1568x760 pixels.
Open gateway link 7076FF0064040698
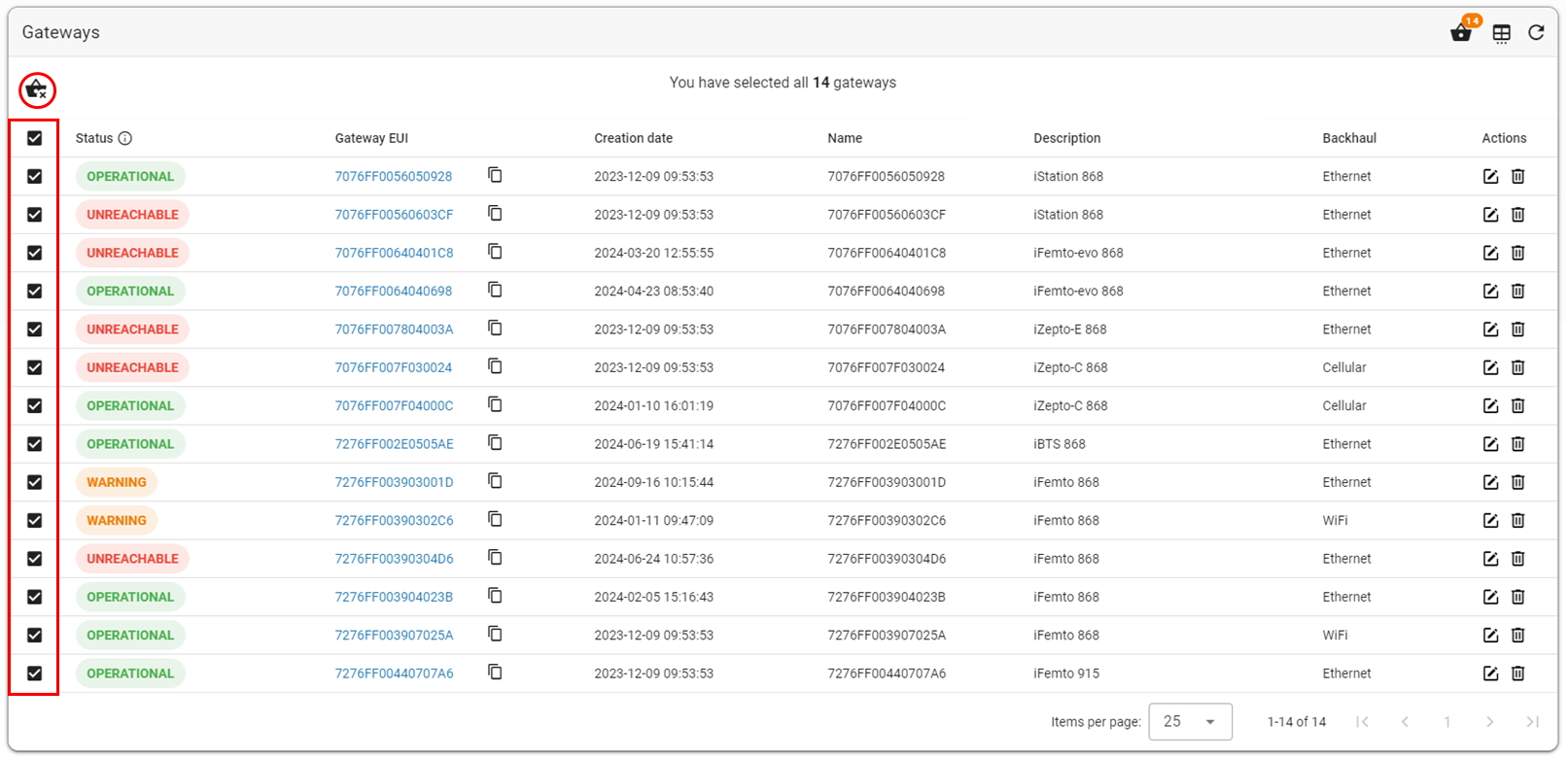[x=394, y=291]
